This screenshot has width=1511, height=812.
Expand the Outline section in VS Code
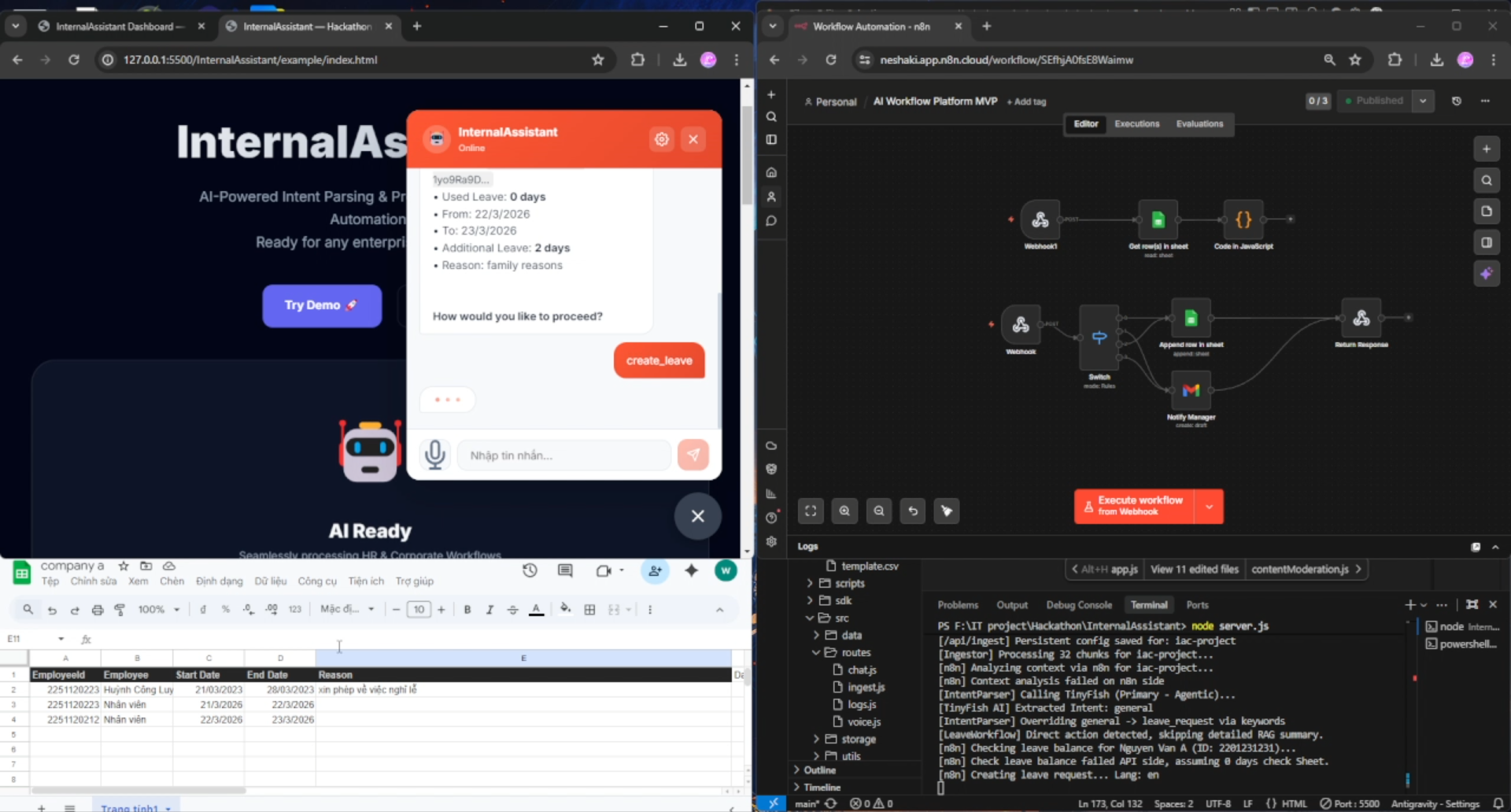pos(819,770)
